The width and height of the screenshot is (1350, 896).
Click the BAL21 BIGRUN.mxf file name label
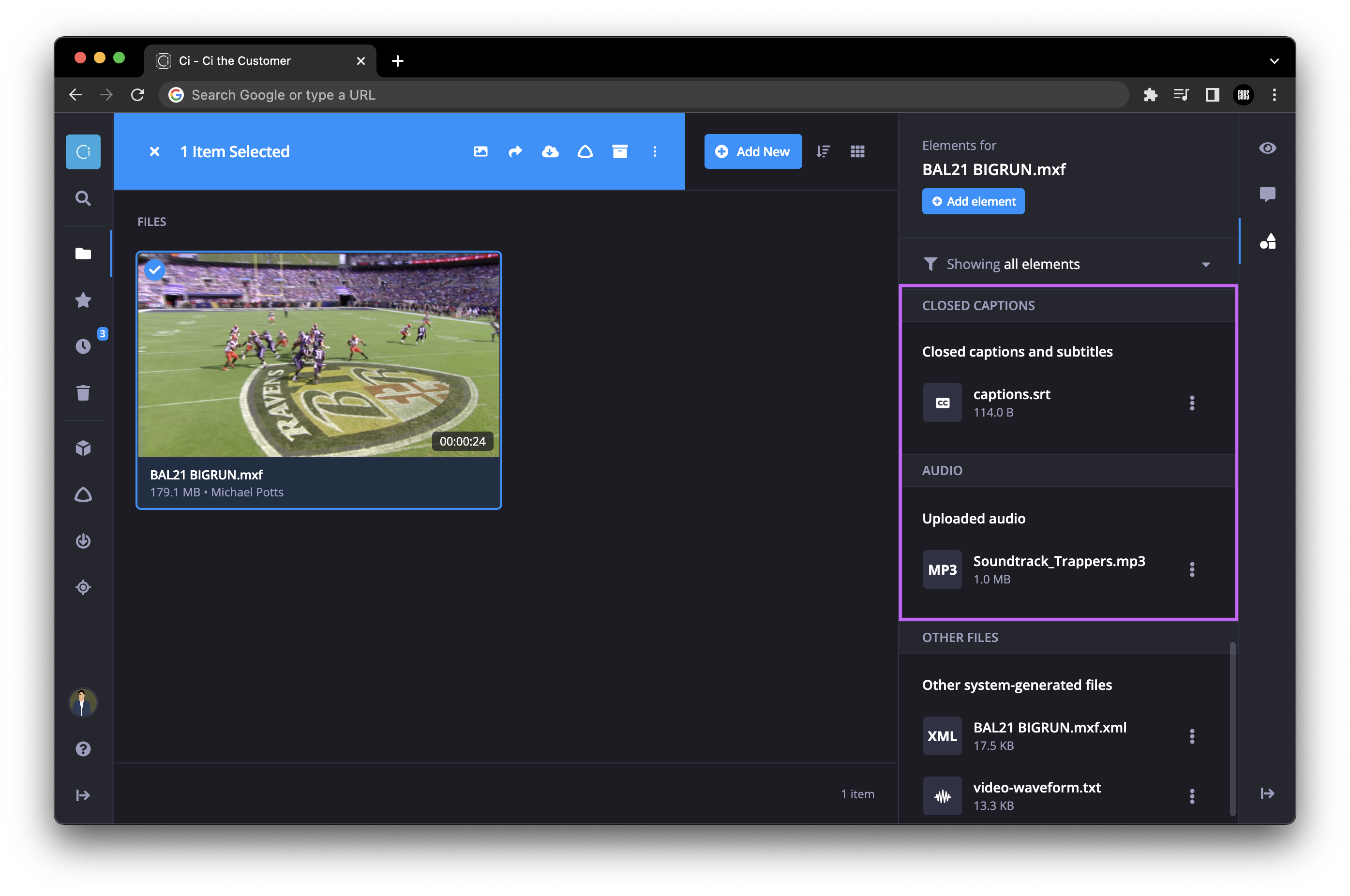click(x=206, y=475)
